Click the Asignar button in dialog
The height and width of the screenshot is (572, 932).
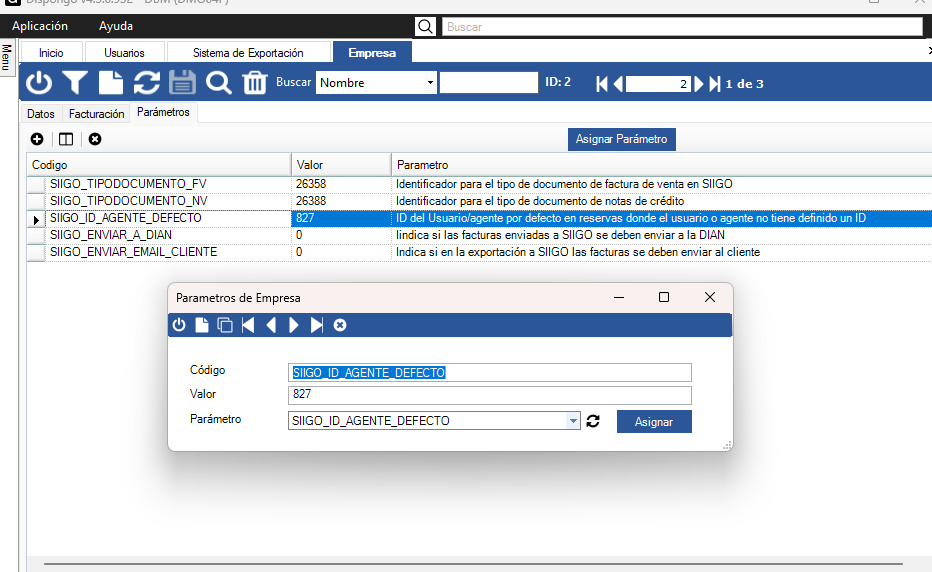654,422
